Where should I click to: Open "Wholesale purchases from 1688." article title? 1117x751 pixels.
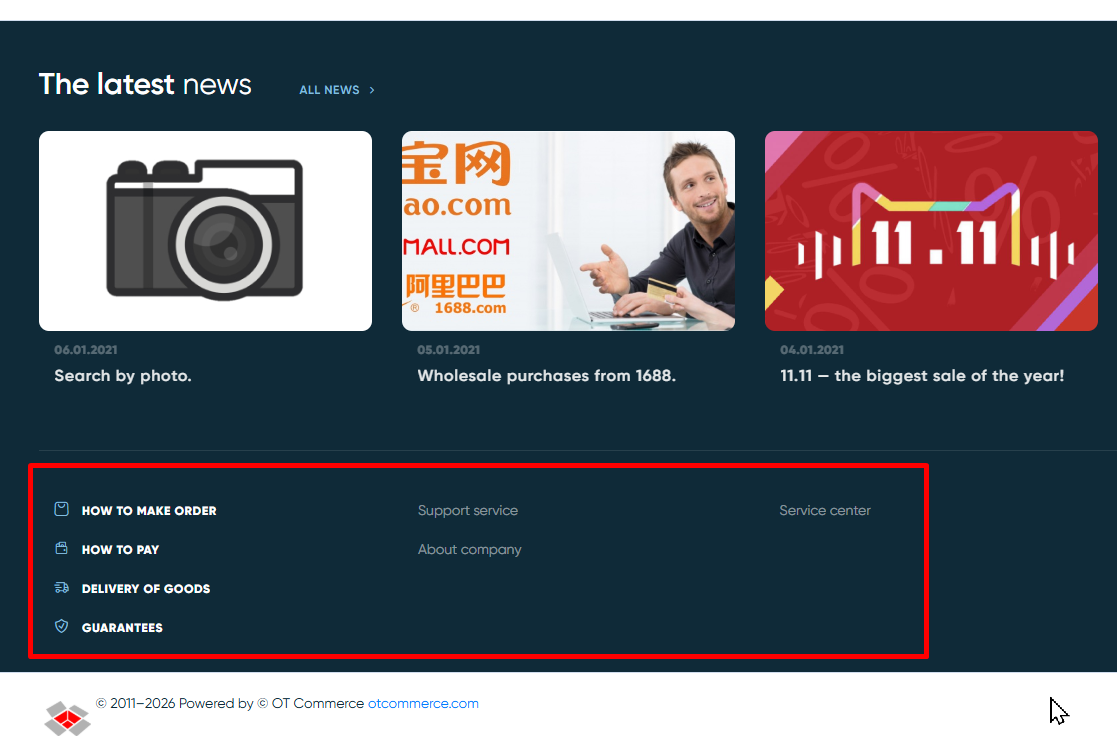click(x=546, y=376)
